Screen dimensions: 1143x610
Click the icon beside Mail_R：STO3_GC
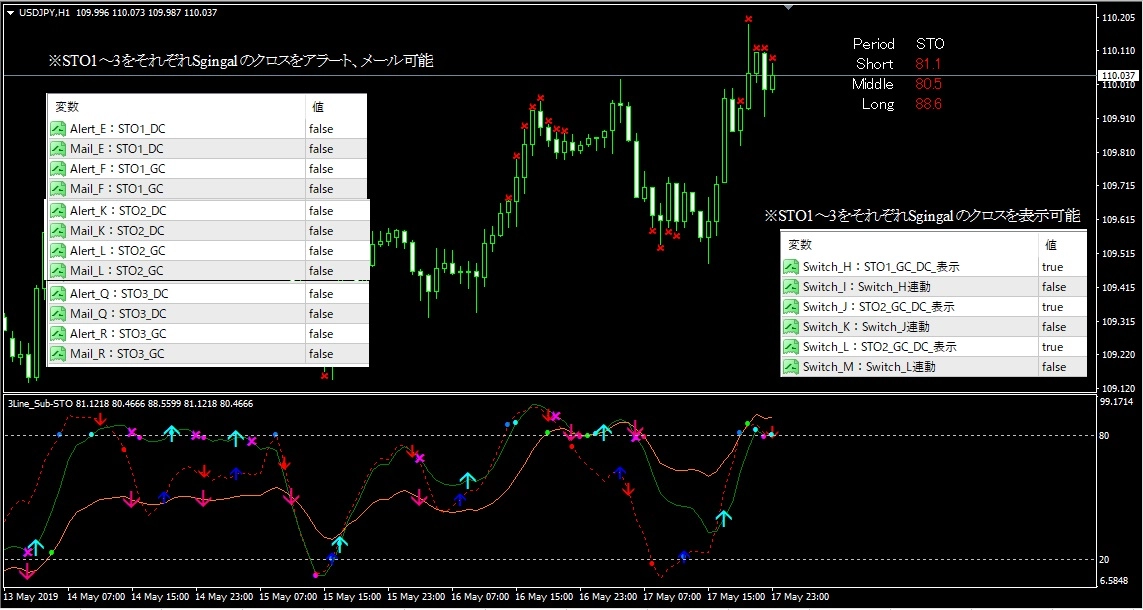point(58,353)
